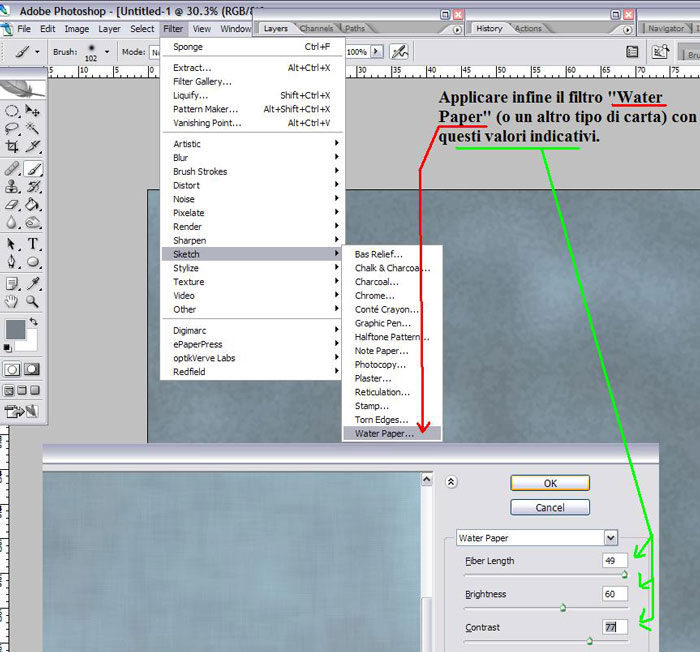The width and height of the screenshot is (700, 652).
Task: Open the Mode blending dropdown
Action: pos(154,52)
